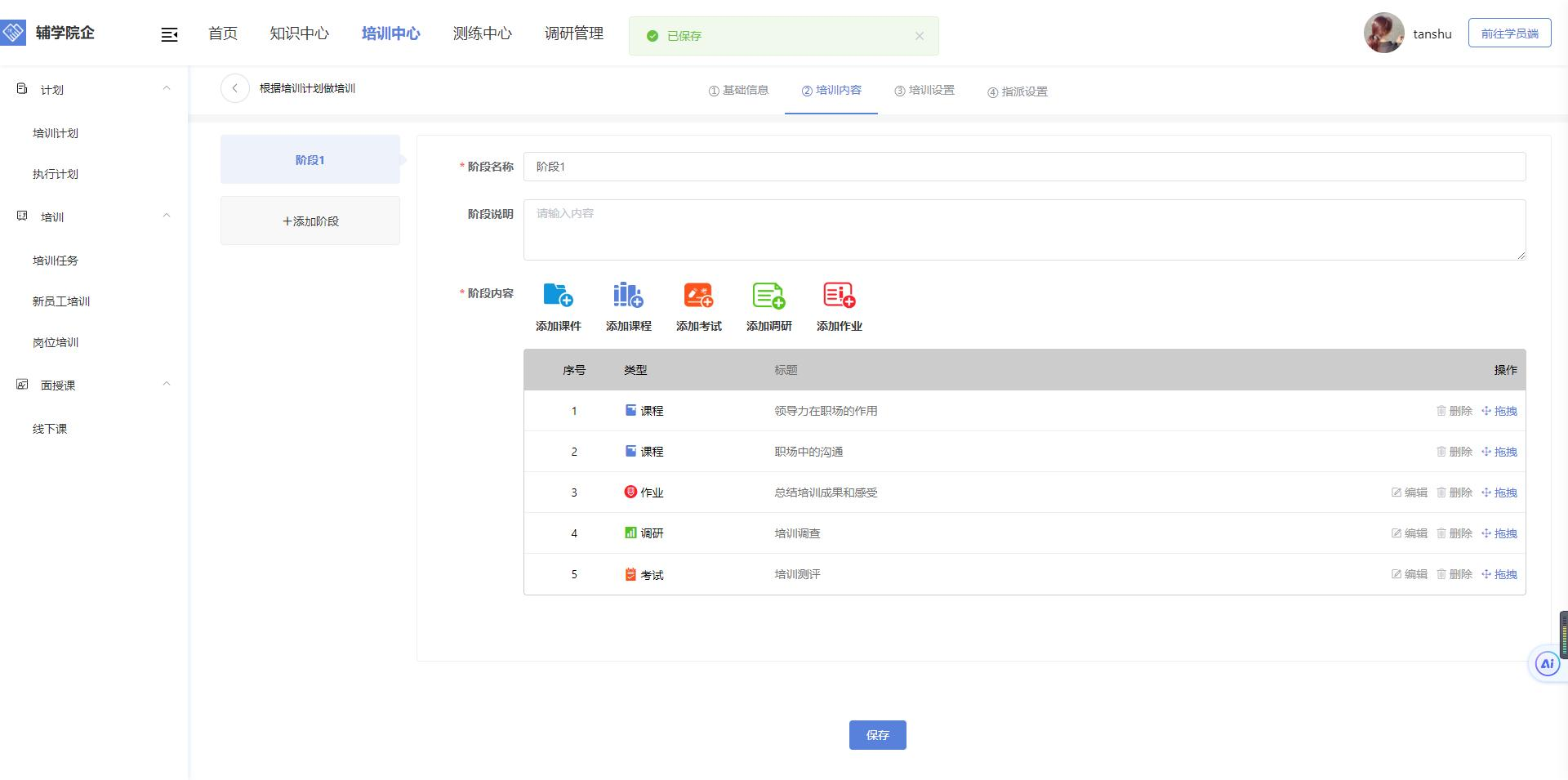Switch to step ② 培训内容
Image resolution: width=1568 pixels, height=780 pixels.
pyautogui.click(x=831, y=91)
